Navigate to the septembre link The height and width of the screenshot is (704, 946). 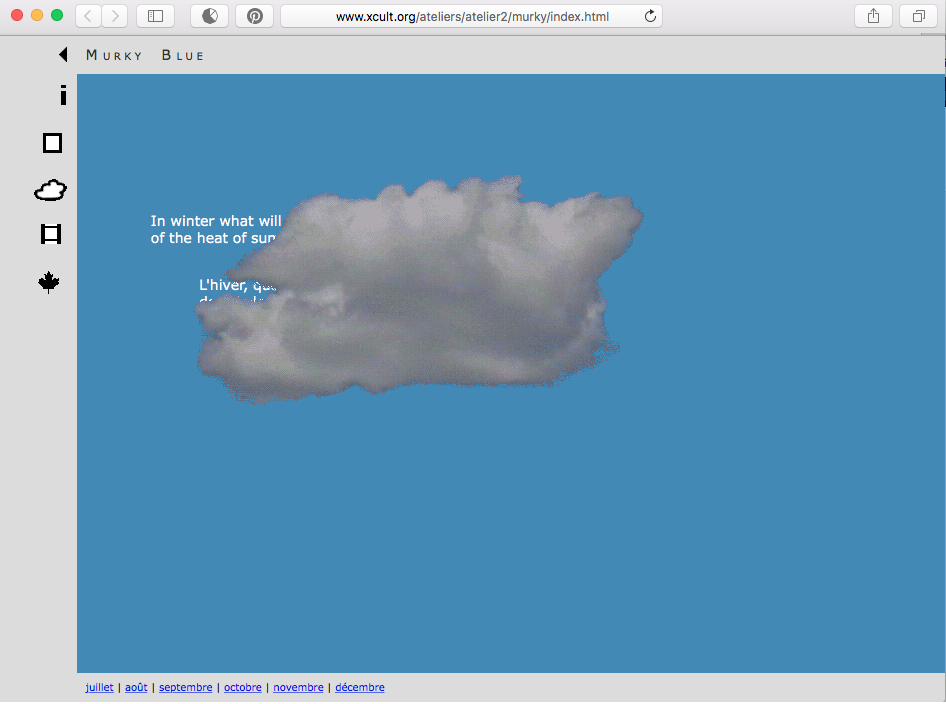click(185, 688)
